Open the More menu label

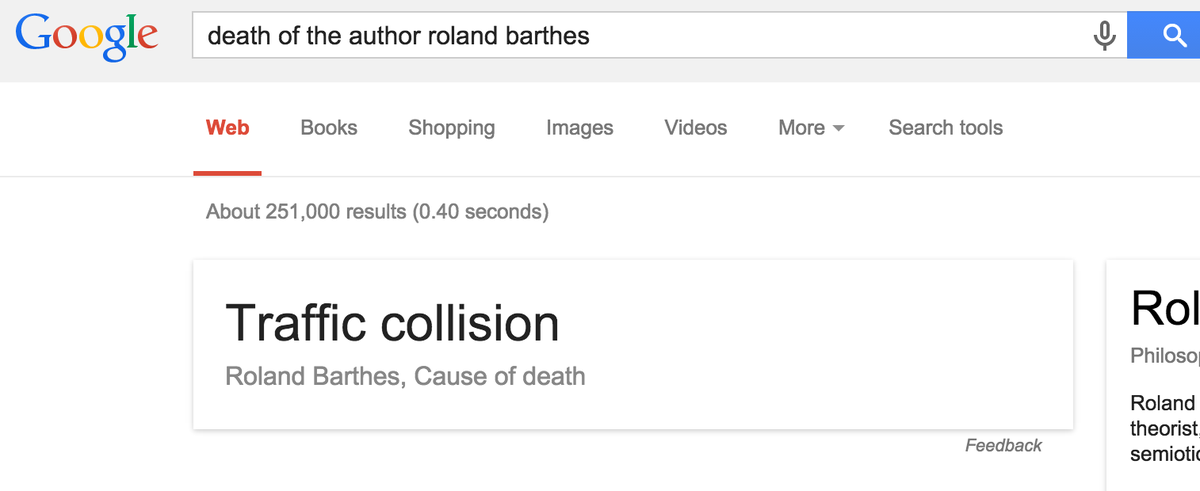tap(801, 128)
